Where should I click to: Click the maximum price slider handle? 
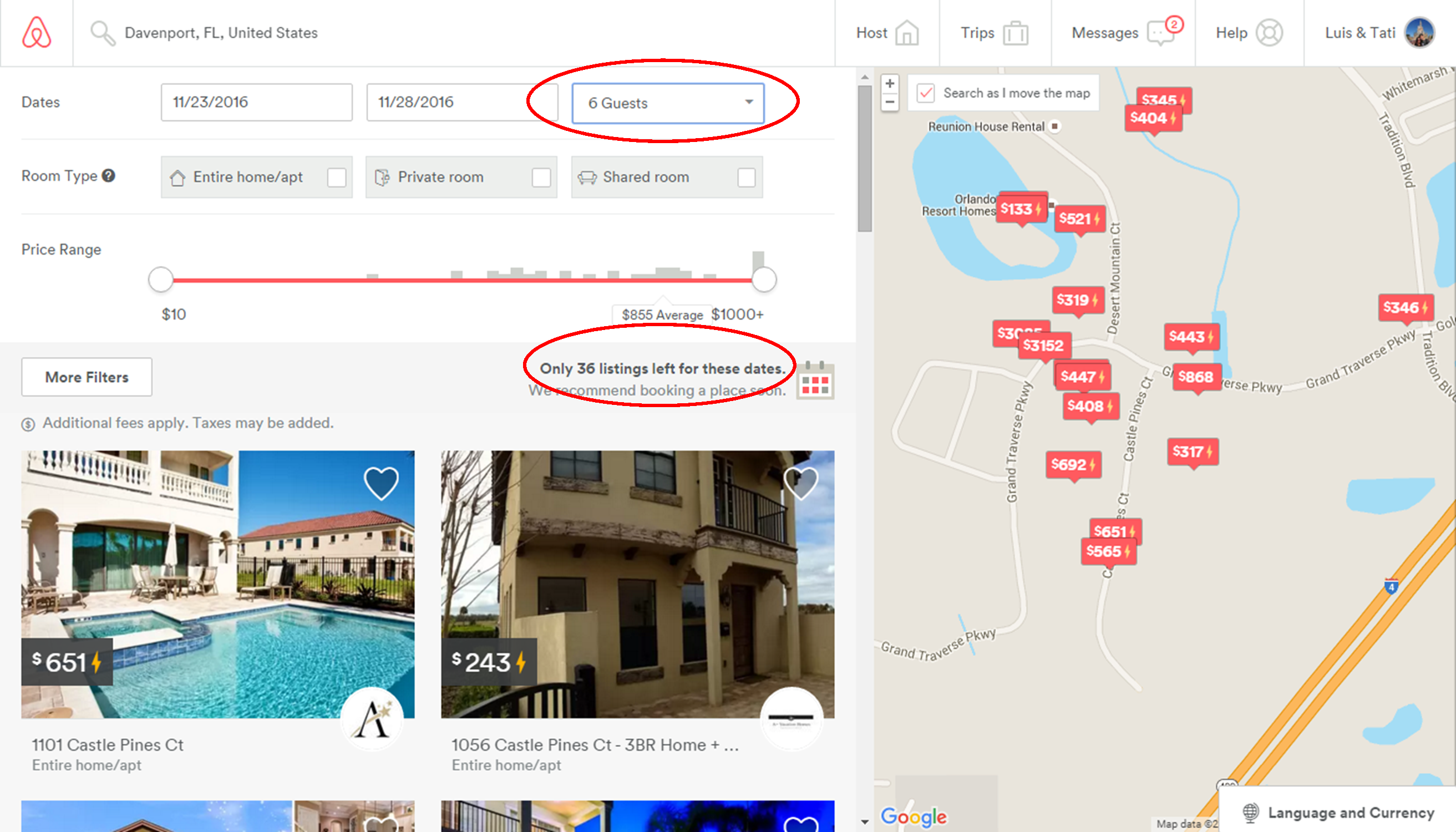click(x=763, y=280)
